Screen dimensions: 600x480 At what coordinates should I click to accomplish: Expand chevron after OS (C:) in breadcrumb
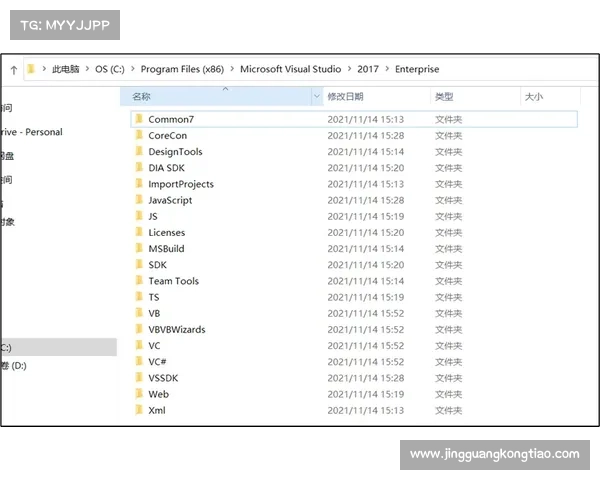pyautogui.click(x=133, y=69)
